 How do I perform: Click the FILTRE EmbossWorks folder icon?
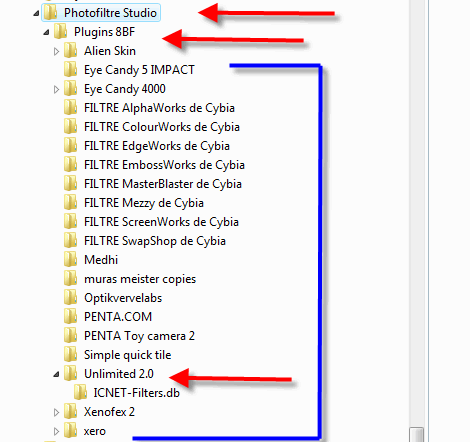(x=71, y=165)
